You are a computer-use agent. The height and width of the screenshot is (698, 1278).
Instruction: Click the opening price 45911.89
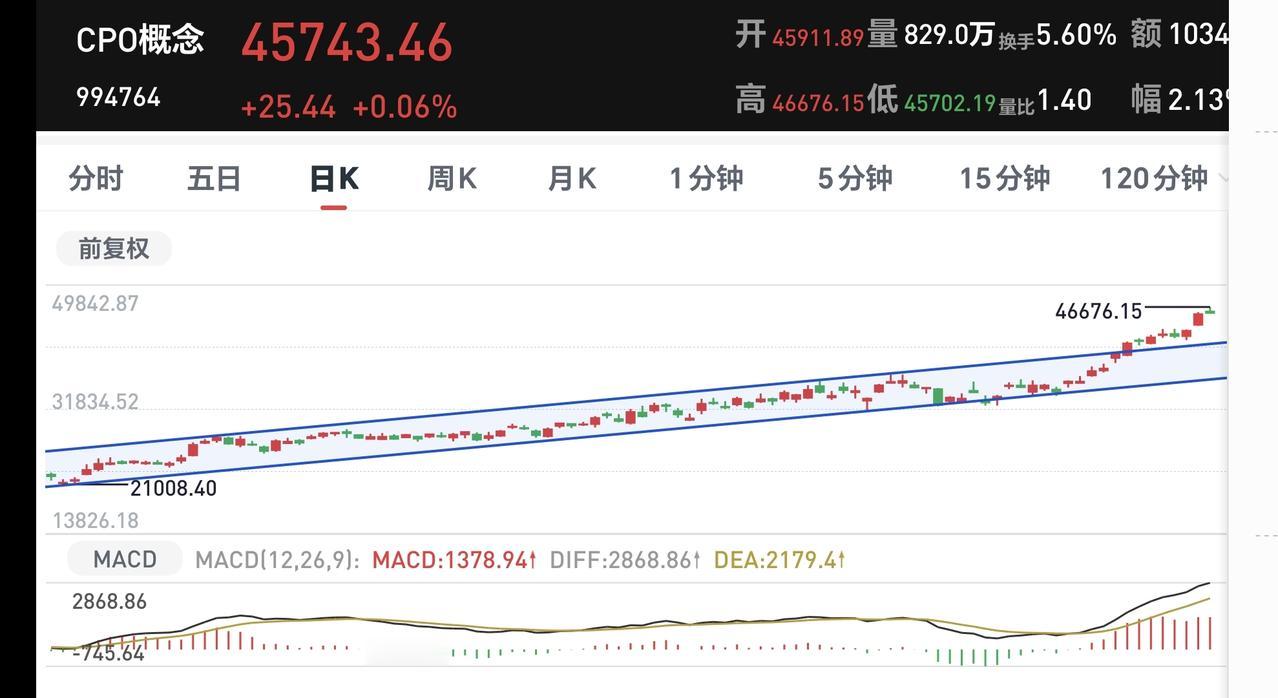pos(818,38)
